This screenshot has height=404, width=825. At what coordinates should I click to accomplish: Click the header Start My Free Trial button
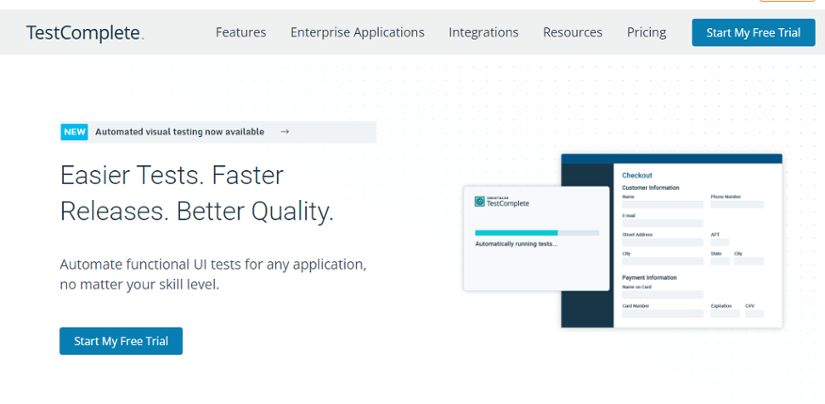[x=753, y=33]
